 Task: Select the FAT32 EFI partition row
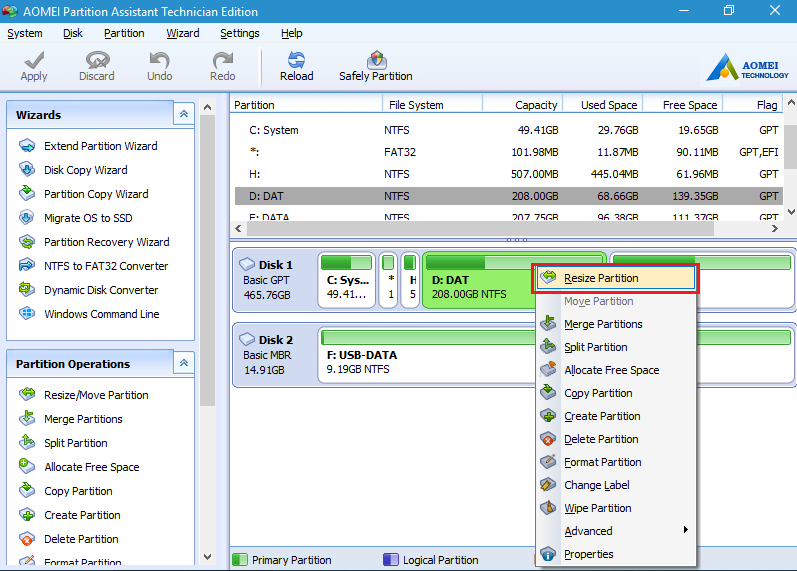coord(508,152)
